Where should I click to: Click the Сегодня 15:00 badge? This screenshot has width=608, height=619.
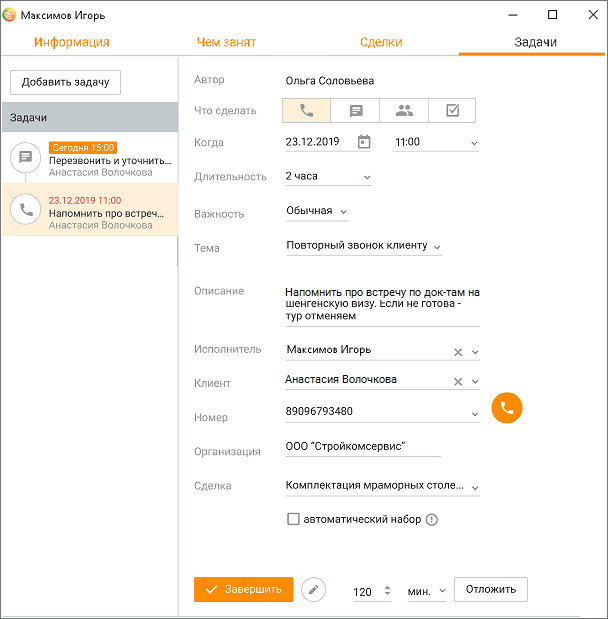(x=83, y=148)
